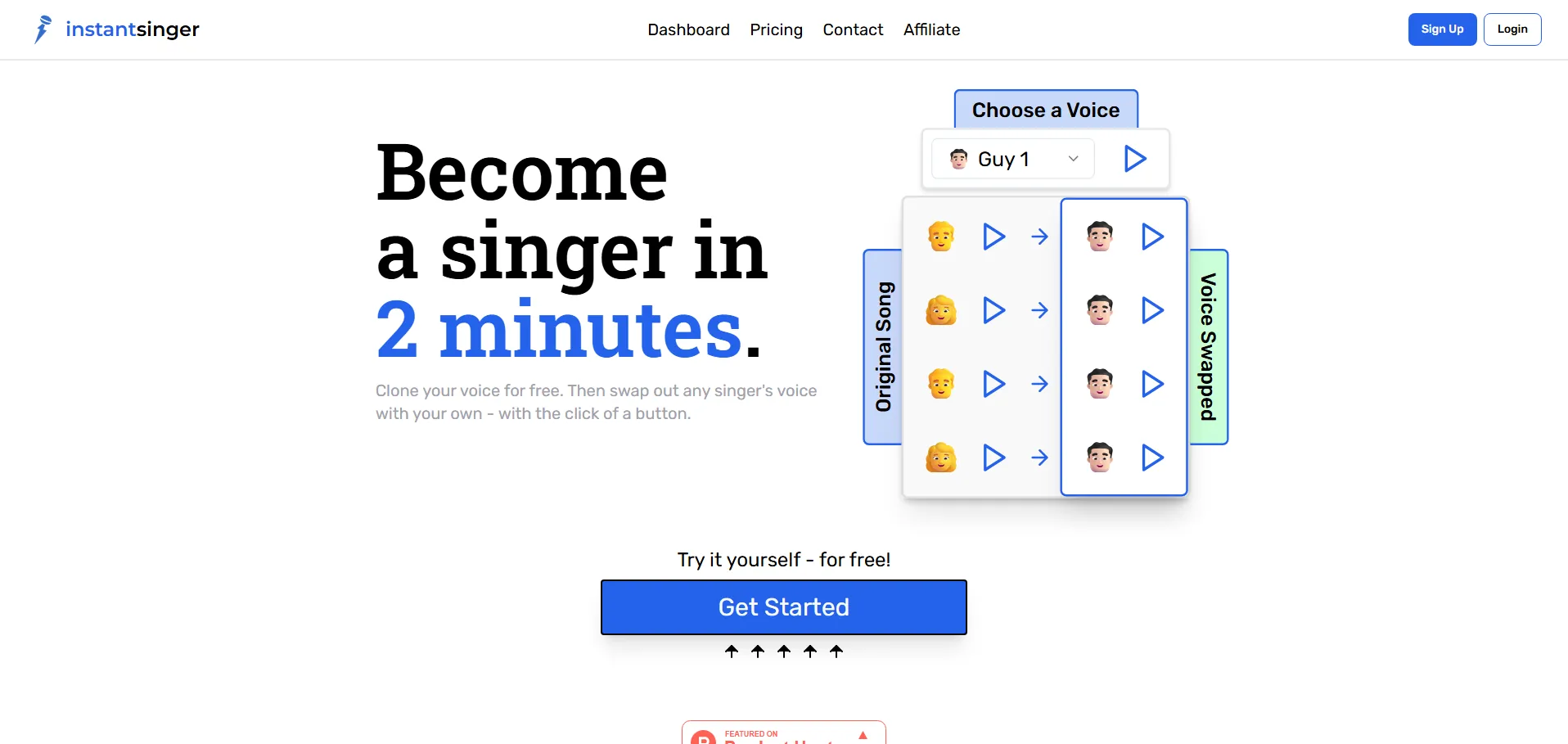1568x744 pixels.
Task: Play the first voice swapped sample
Action: click(1152, 237)
